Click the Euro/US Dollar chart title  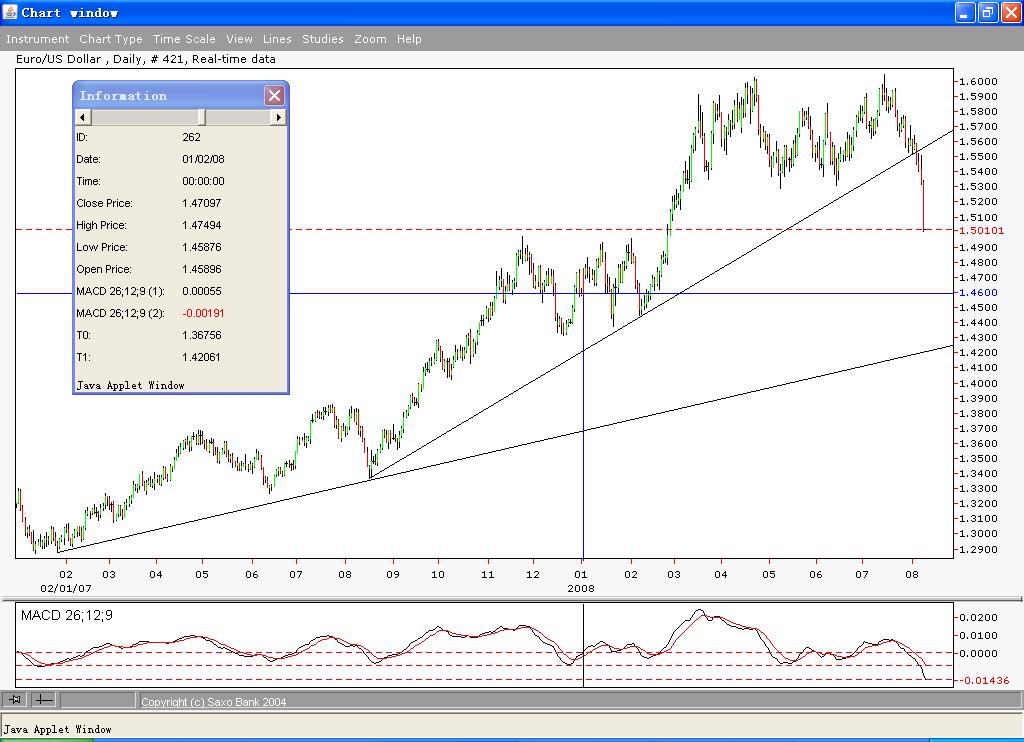coord(146,59)
